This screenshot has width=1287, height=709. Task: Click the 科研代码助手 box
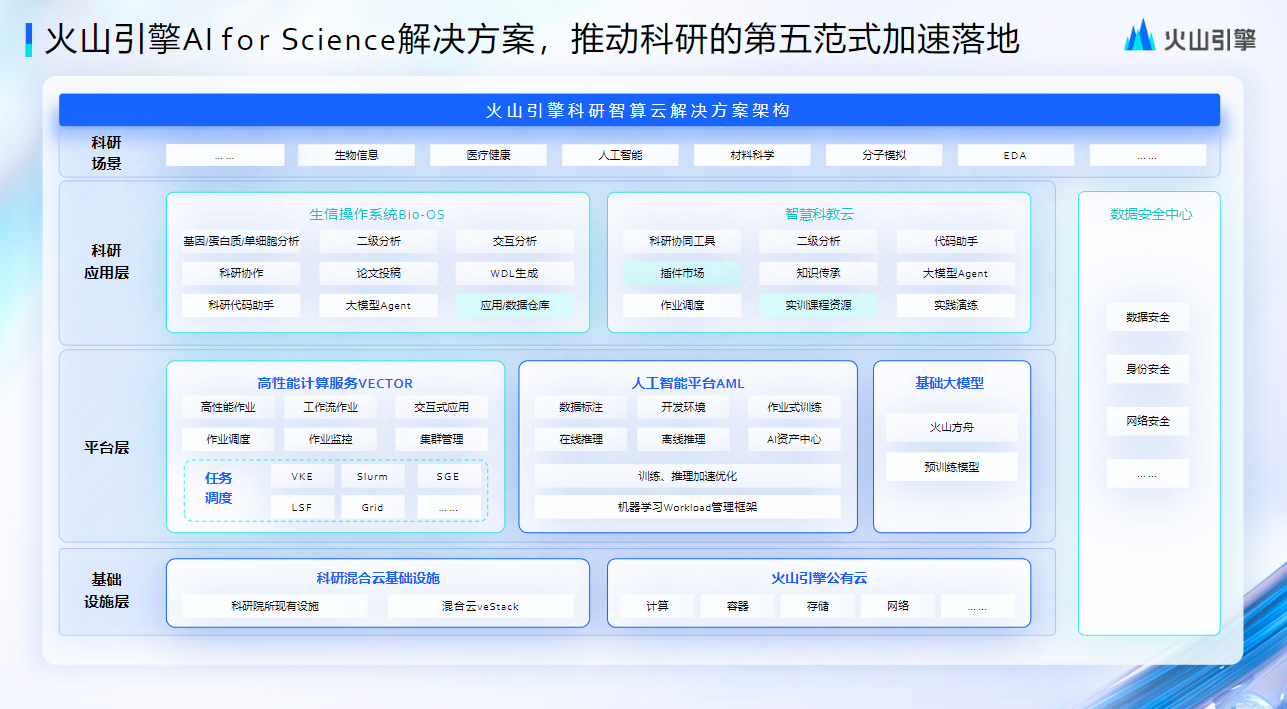pyautogui.click(x=241, y=305)
